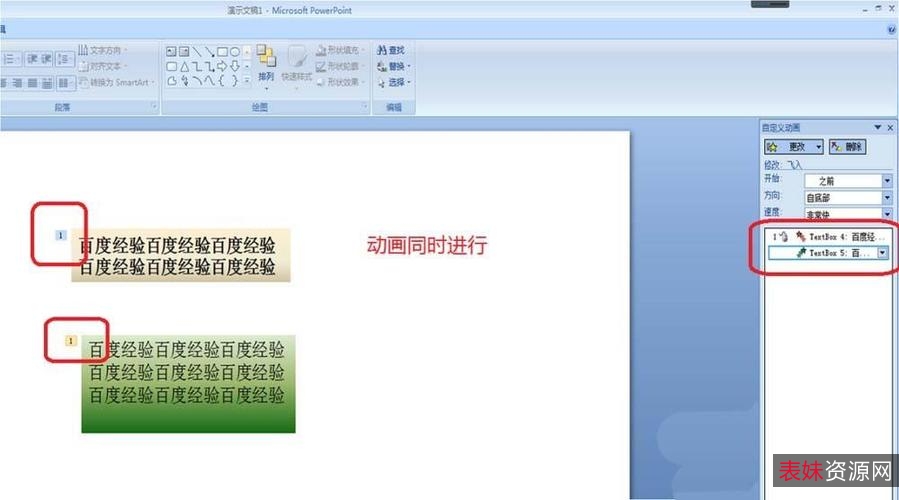Image resolution: width=899 pixels, height=500 pixels.
Task: Open the 绘图 drawing dialog launcher
Action: point(364,106)
